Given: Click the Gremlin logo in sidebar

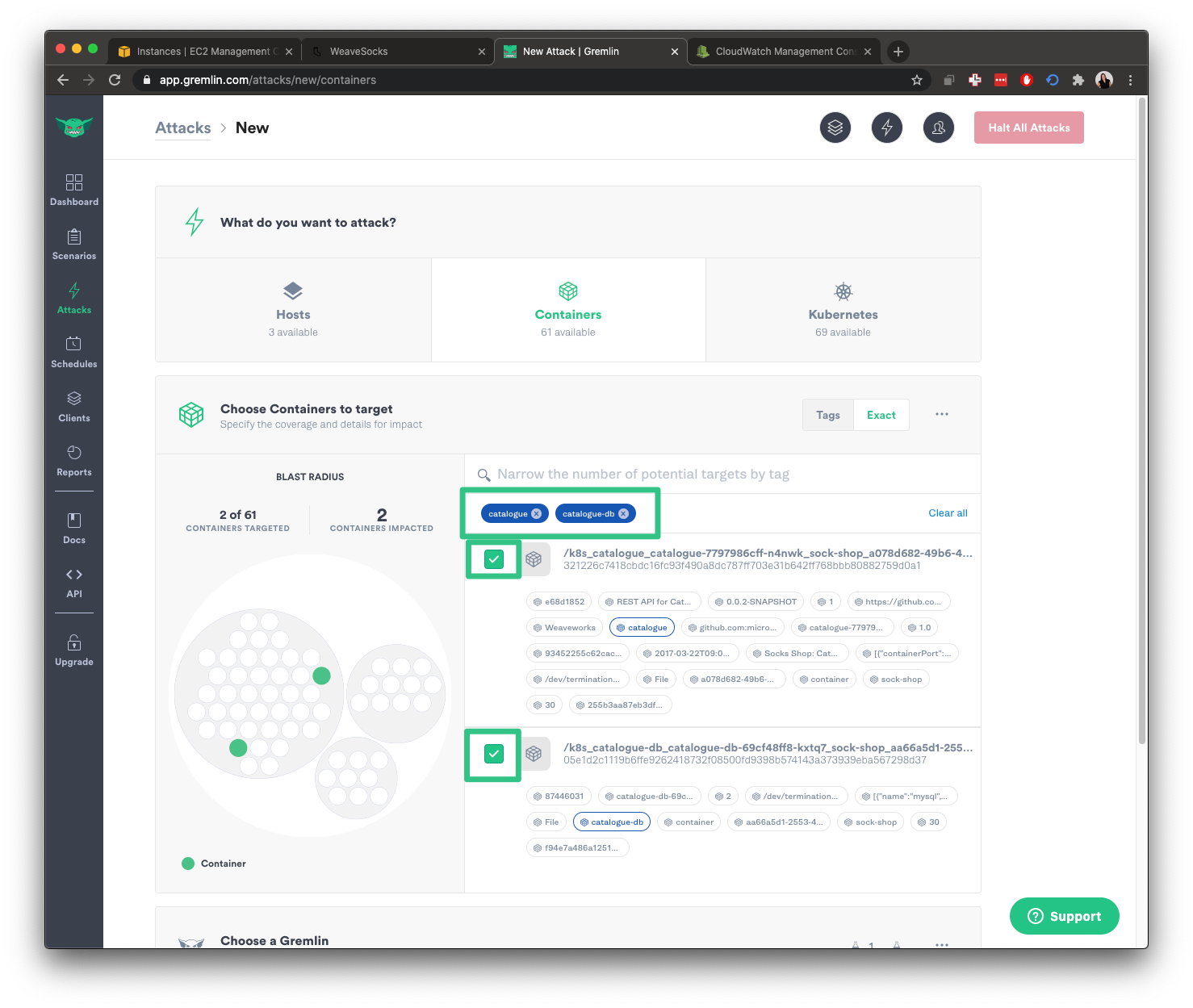Looking at the screenshot, I should click(74, 127).
